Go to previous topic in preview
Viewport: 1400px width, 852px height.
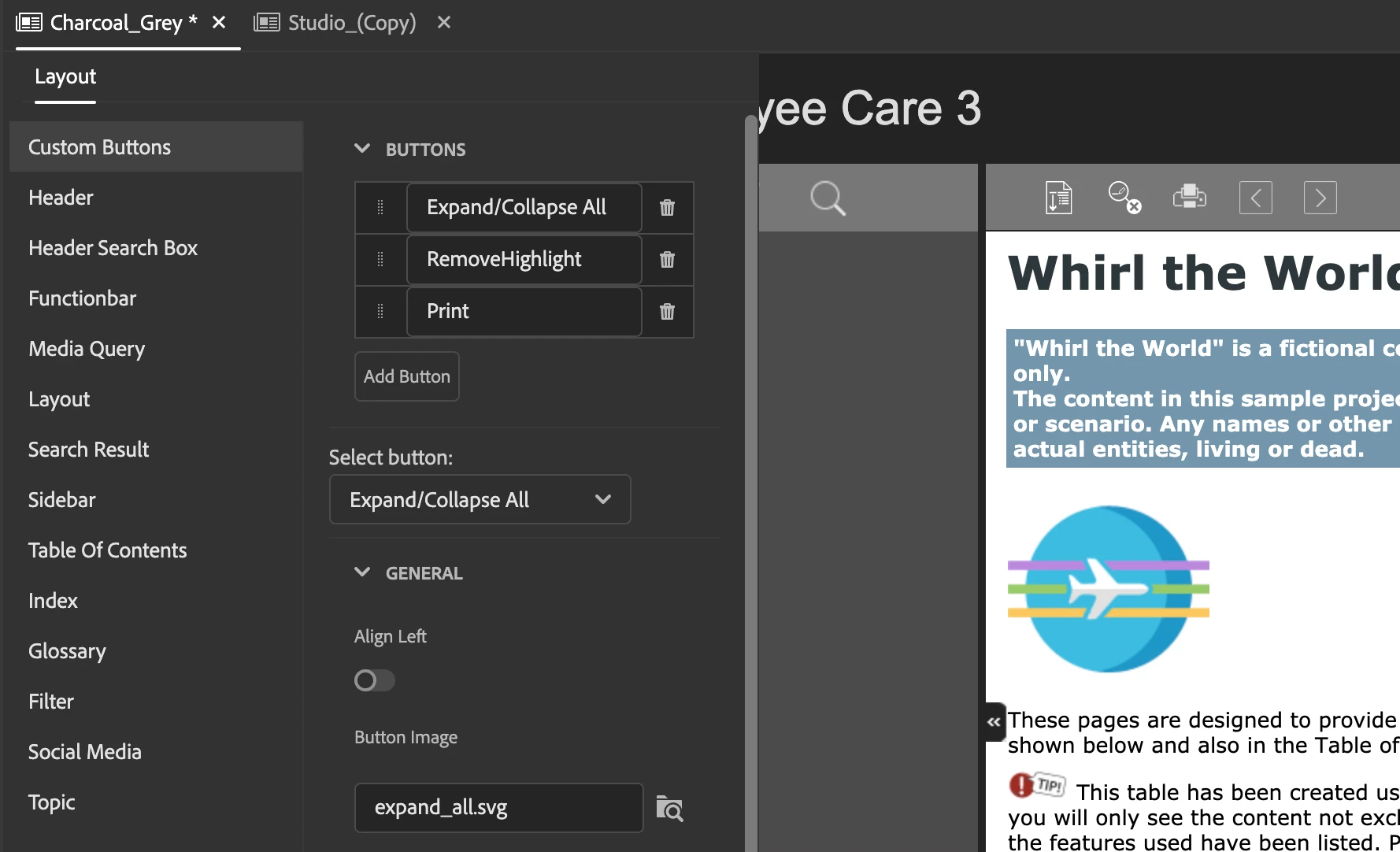1256,198
